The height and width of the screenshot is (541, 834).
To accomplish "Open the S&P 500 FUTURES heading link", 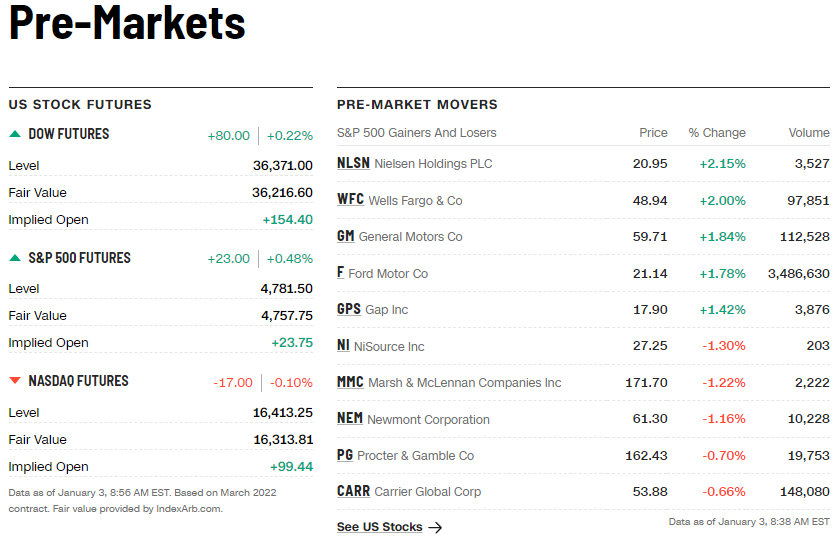I will (x=79, y=258).
